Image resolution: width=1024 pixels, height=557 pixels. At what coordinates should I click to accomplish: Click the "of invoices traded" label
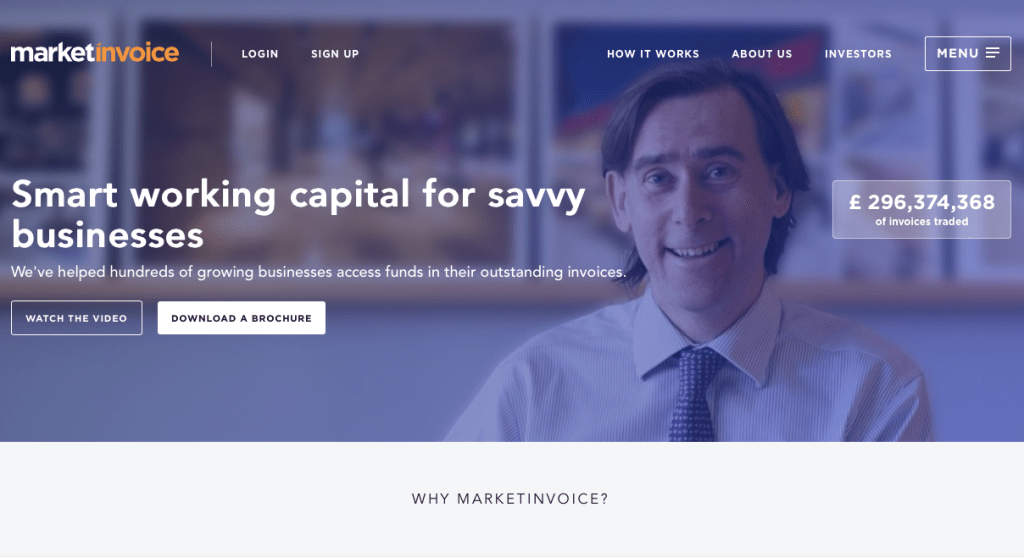click(x=921, y=222)
